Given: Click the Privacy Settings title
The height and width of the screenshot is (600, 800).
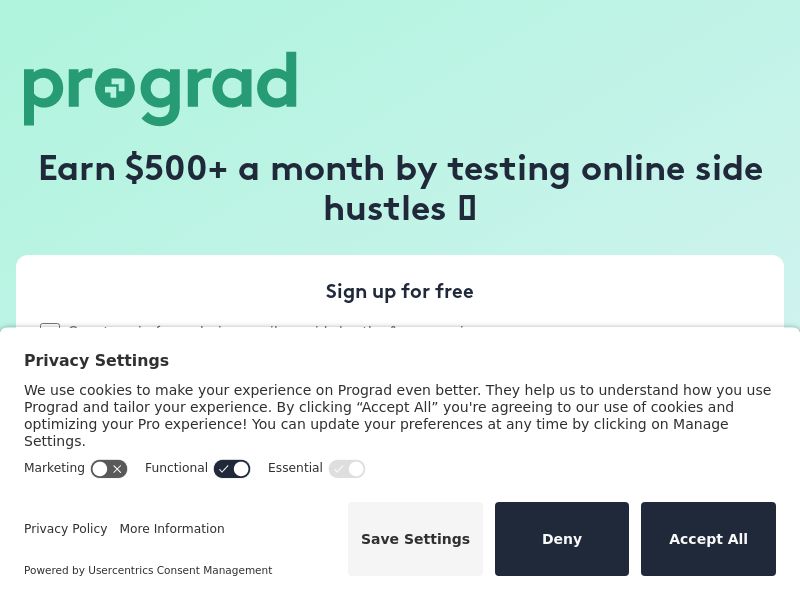Looking at the screenshot, I should click(x=96, y=360).
